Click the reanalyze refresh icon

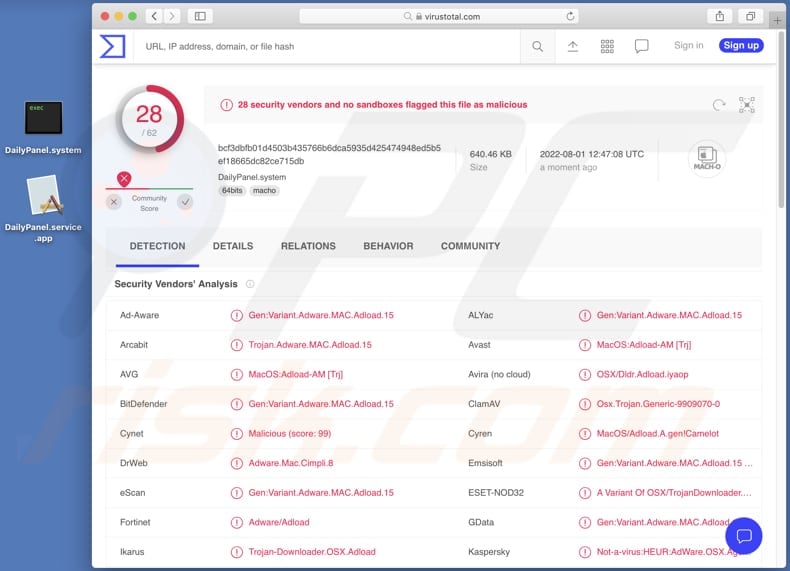[x=719, y=105]
